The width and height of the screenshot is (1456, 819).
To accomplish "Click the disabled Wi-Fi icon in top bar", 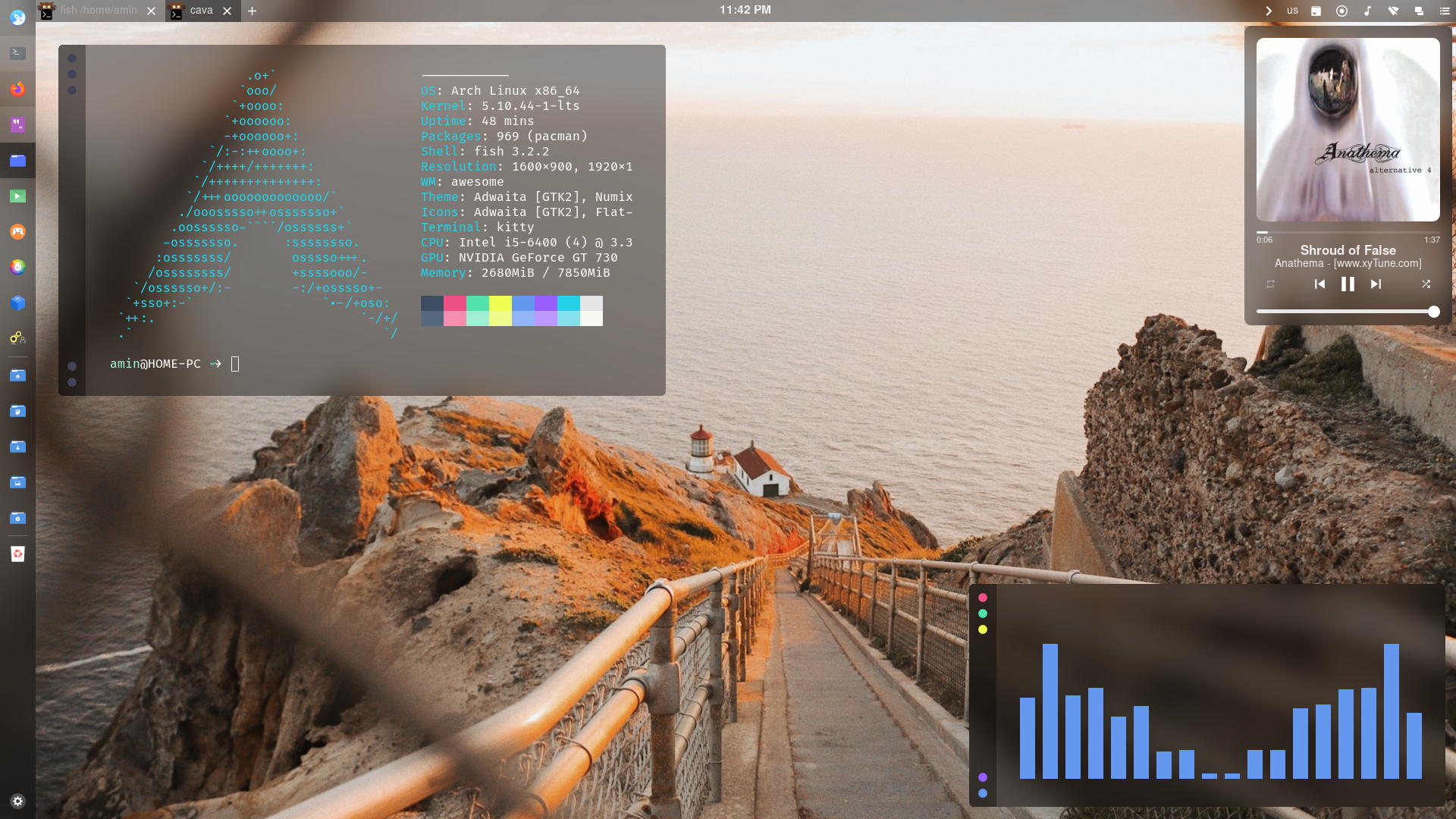I will pyautogui.click(x=1393, y=11).
